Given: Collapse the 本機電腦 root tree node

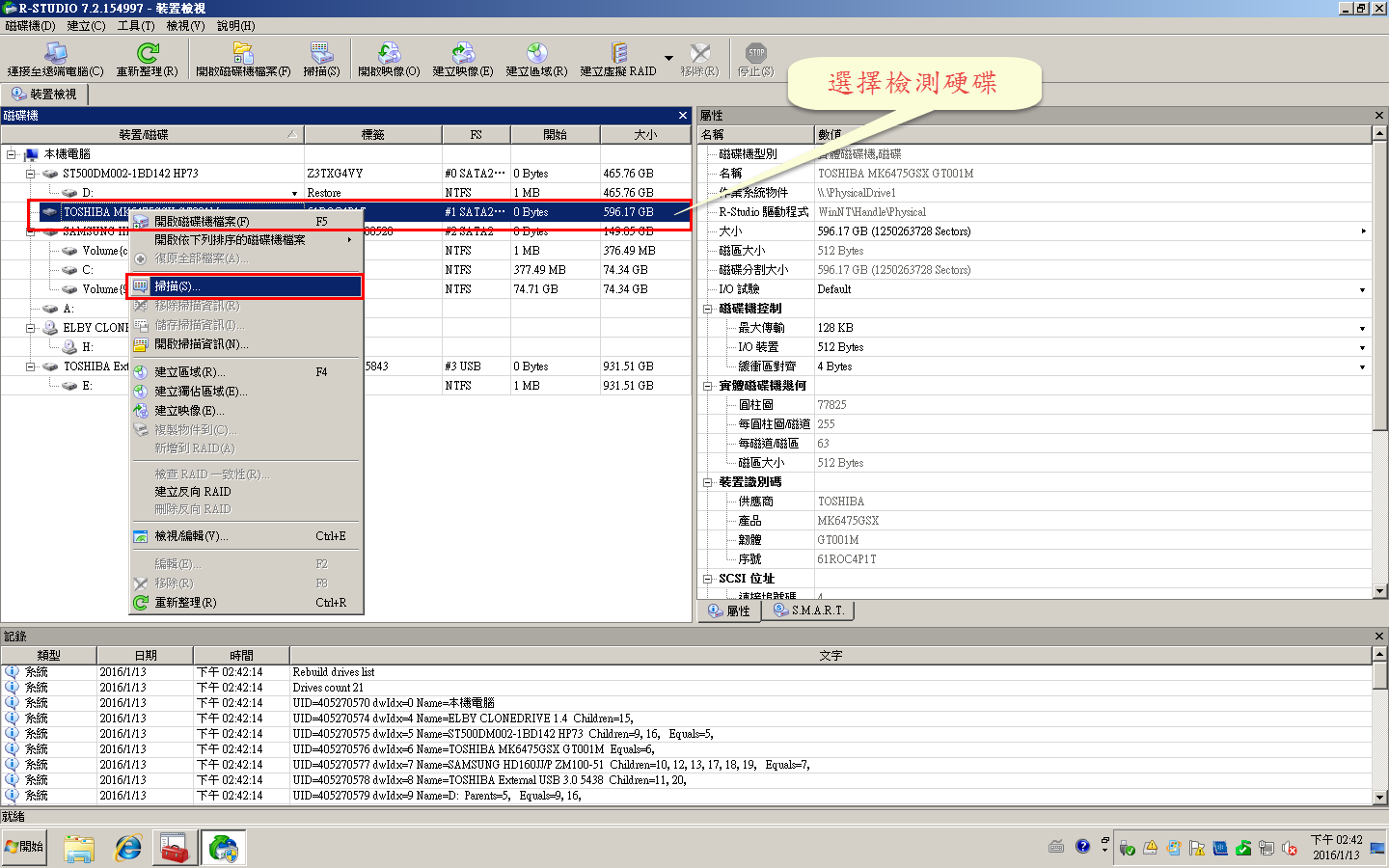Looking at the screenshot, I should point(12,154).
